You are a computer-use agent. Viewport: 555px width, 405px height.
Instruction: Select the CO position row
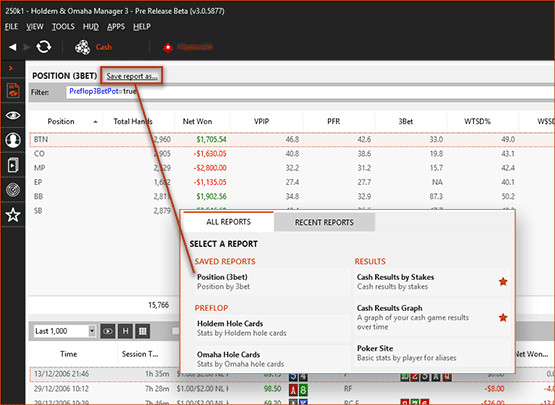point(292,154)
